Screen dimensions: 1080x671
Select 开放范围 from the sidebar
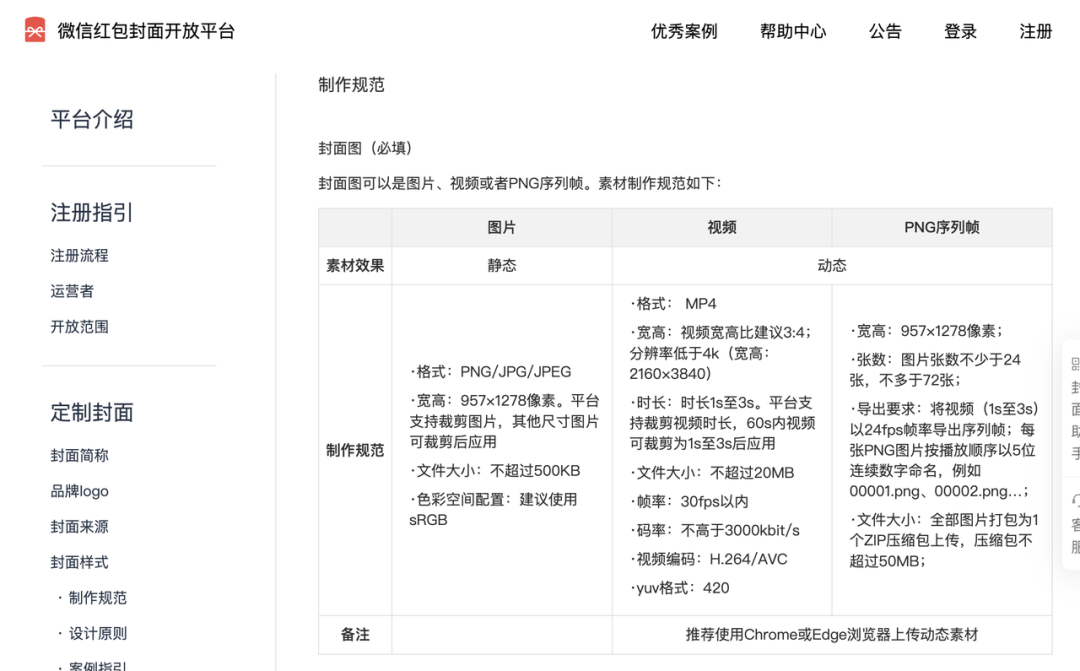(80, 327)
